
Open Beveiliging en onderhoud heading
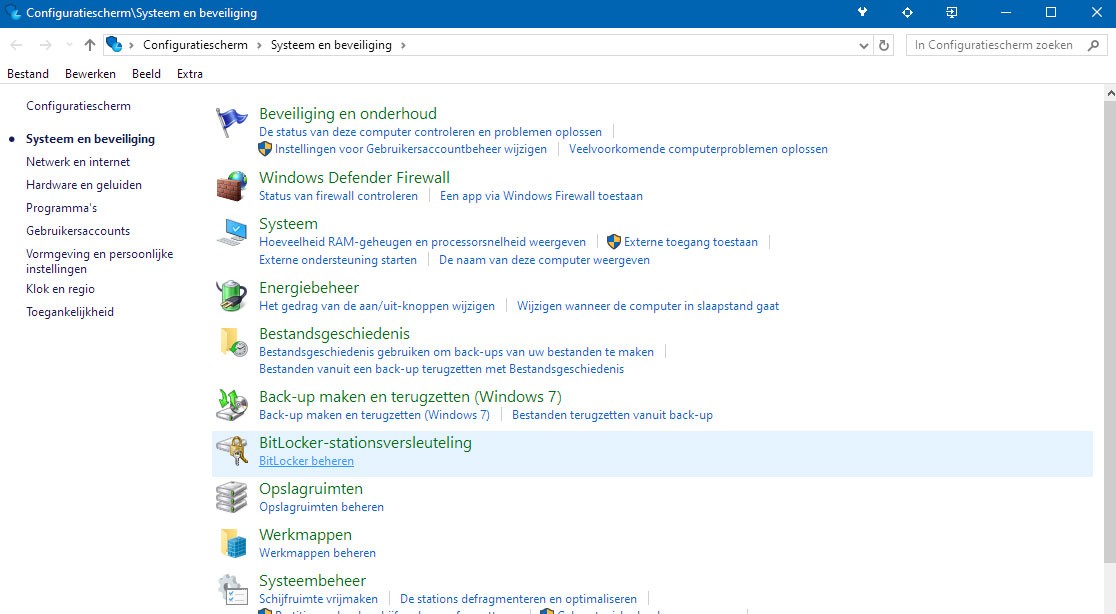click(x=348, y=114)
